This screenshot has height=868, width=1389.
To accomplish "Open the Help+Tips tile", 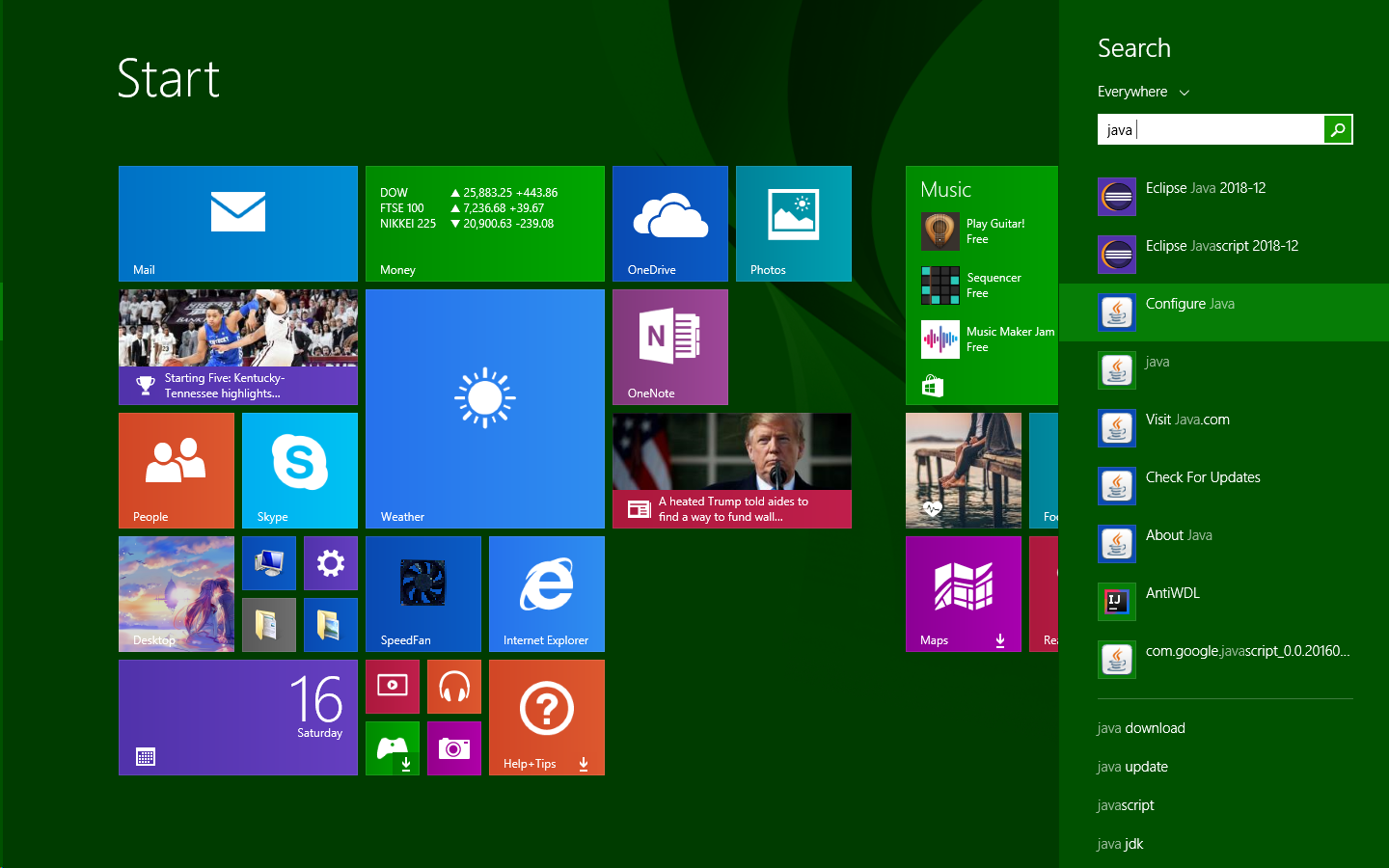I will (x=546, y=718).
